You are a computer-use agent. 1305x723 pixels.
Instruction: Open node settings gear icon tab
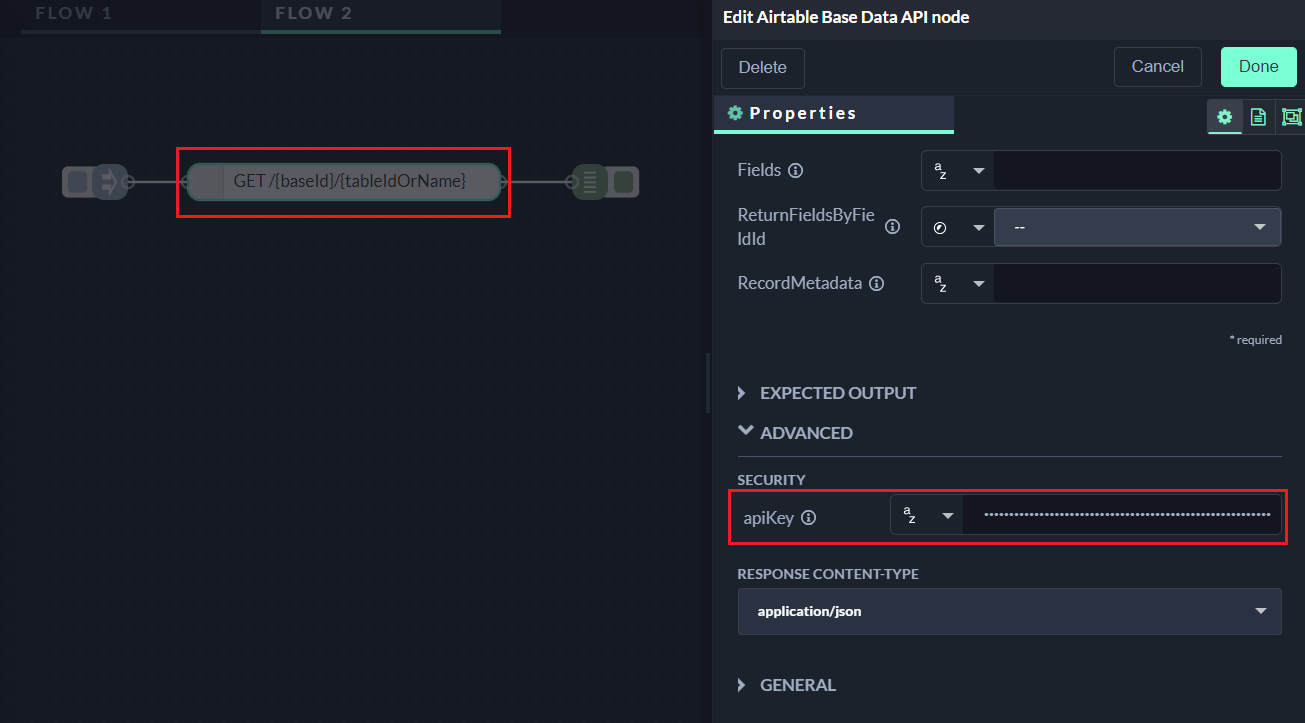click(x=1224, y=117)
